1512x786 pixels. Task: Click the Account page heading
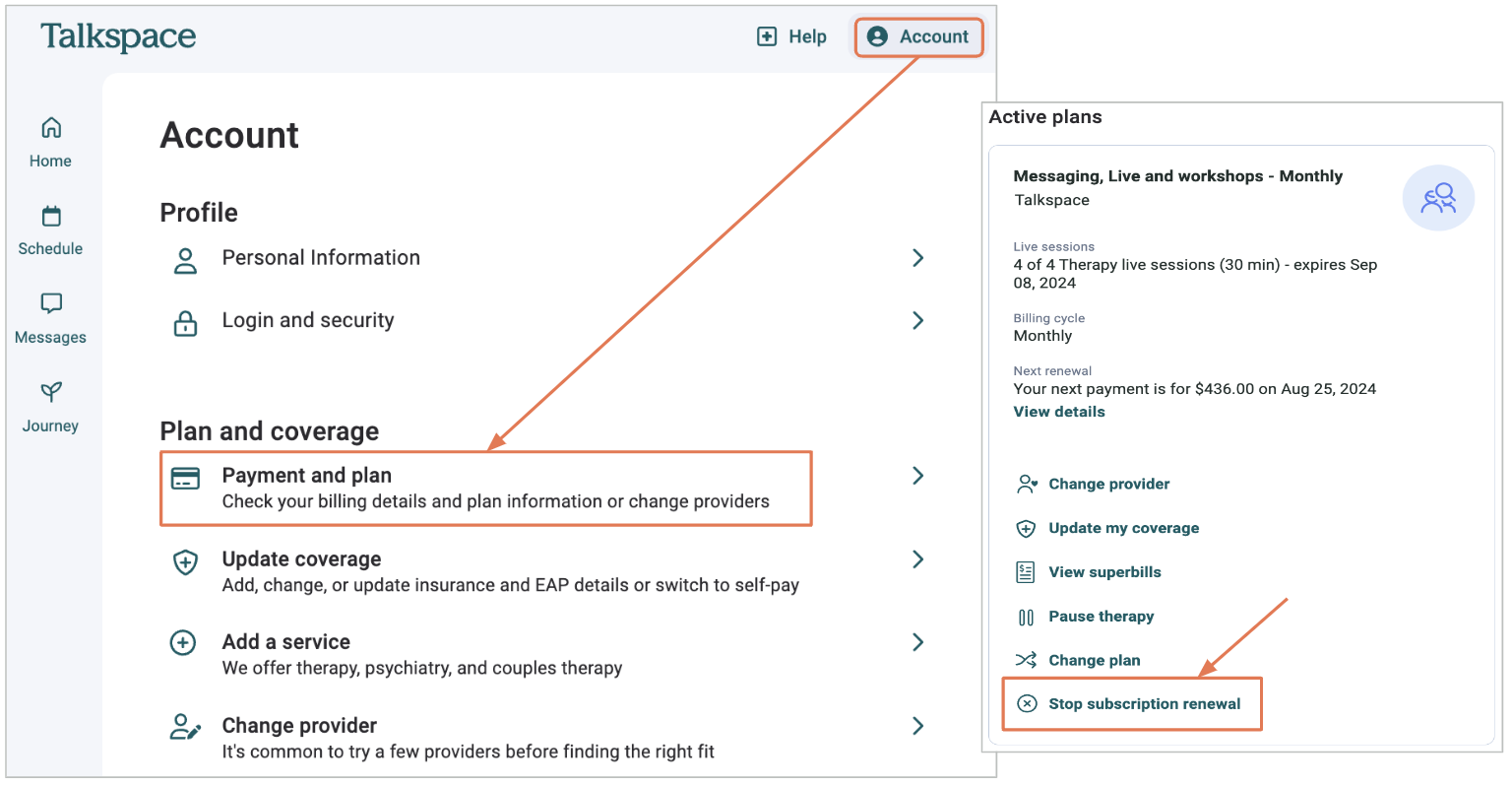(x=229, y=135)
